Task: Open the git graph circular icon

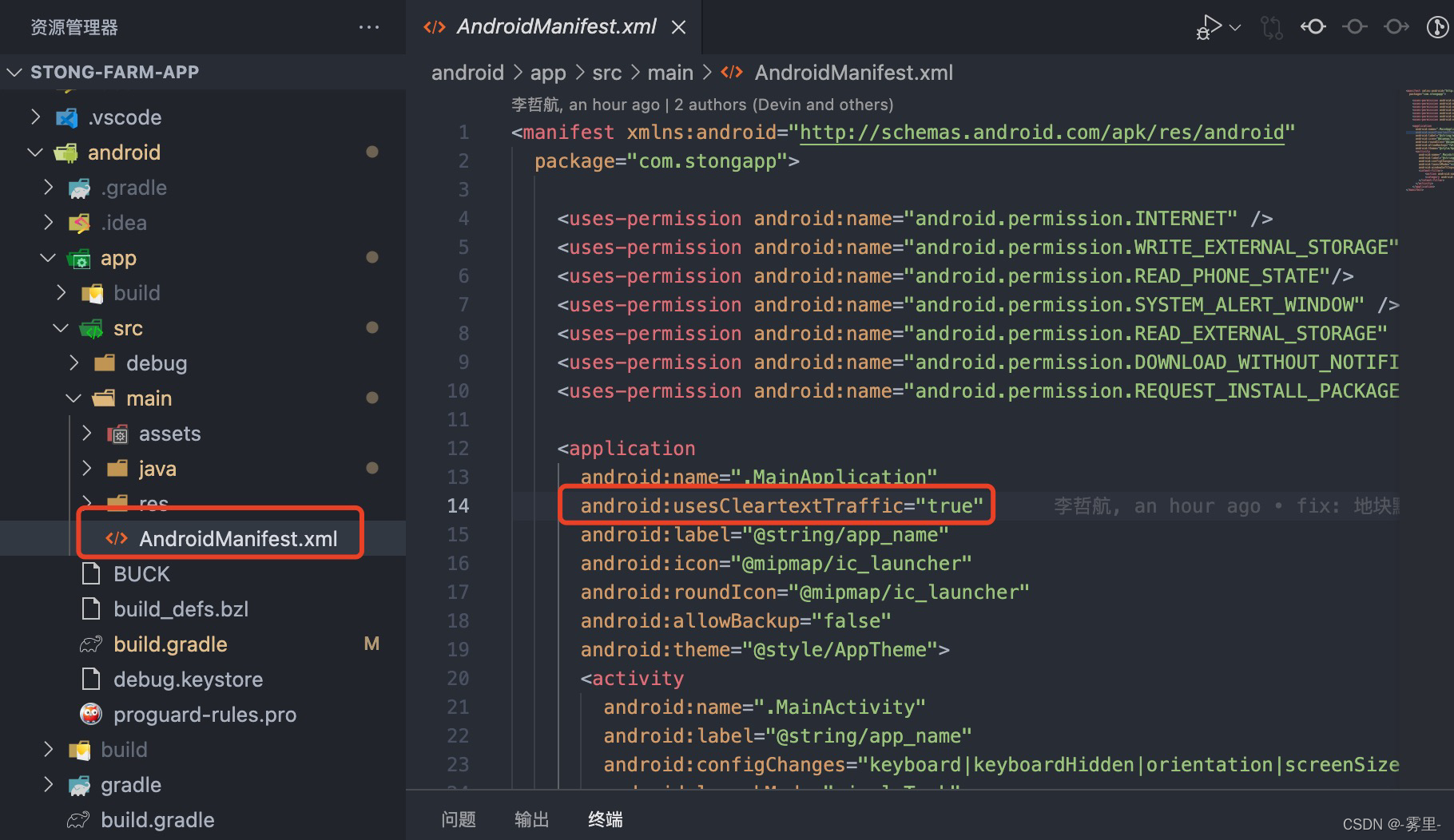Action: 1438,27
